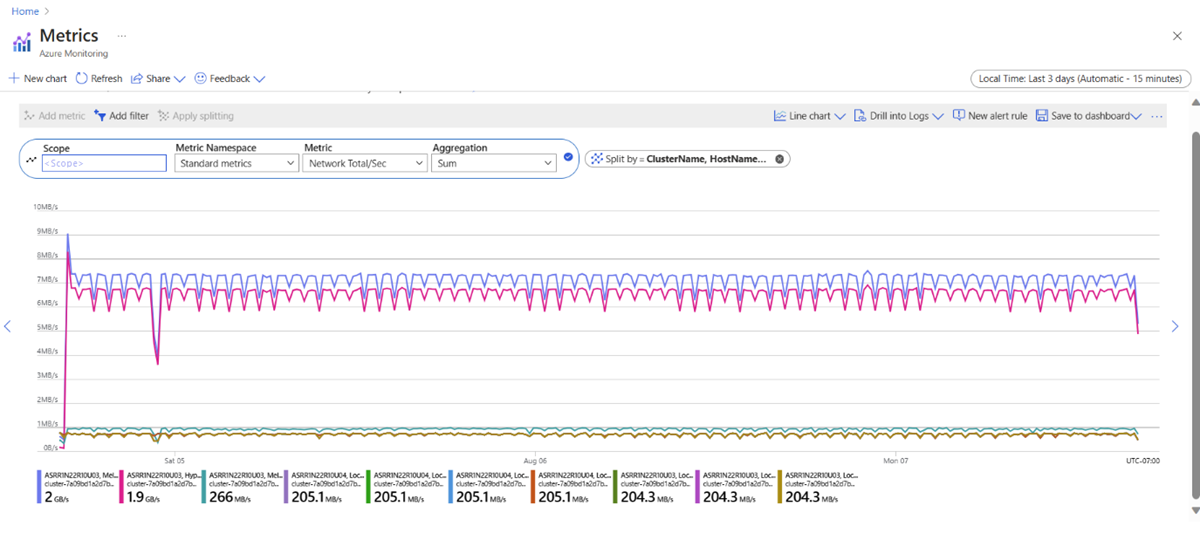This screenshot has width=1200, height=547.
Task: Click the Scope input field
Action: (x=103, y=163)
